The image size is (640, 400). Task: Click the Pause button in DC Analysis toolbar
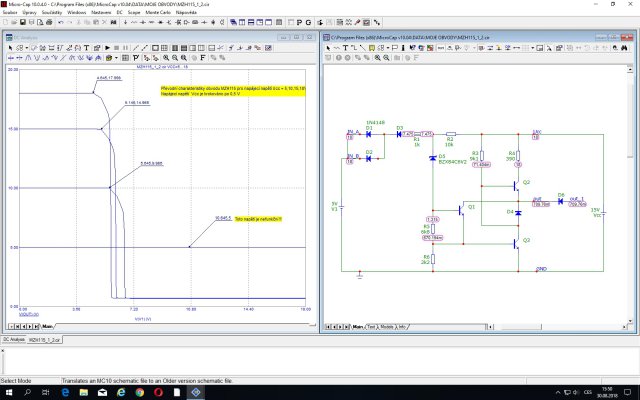point(125,48)
